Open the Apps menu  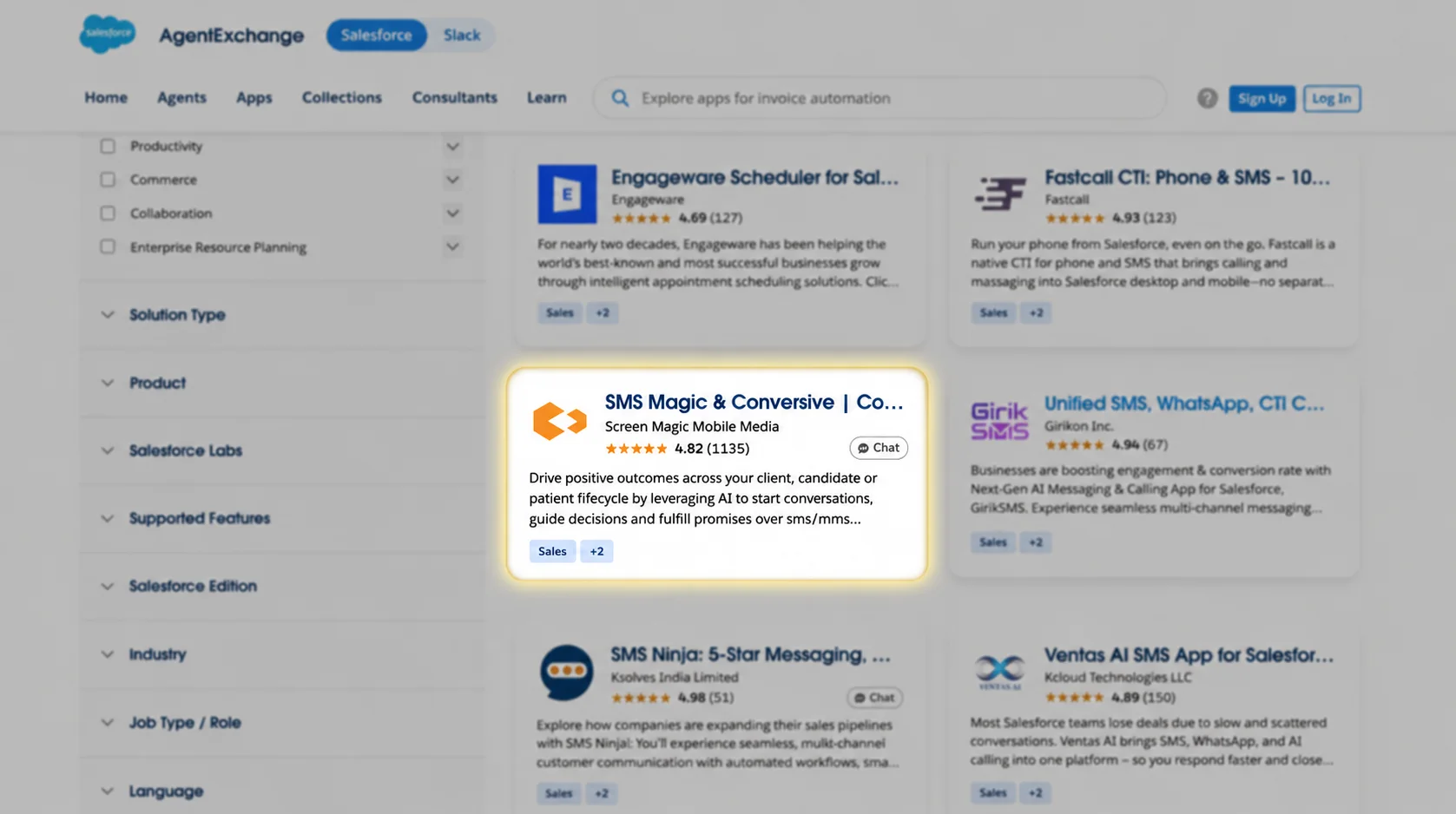(x=254, y=97)
